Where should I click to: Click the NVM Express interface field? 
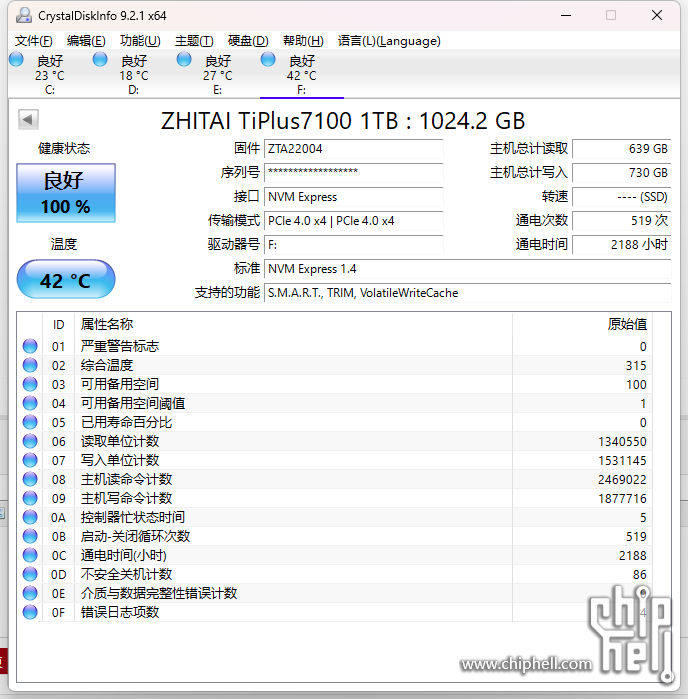pos(354,197)
